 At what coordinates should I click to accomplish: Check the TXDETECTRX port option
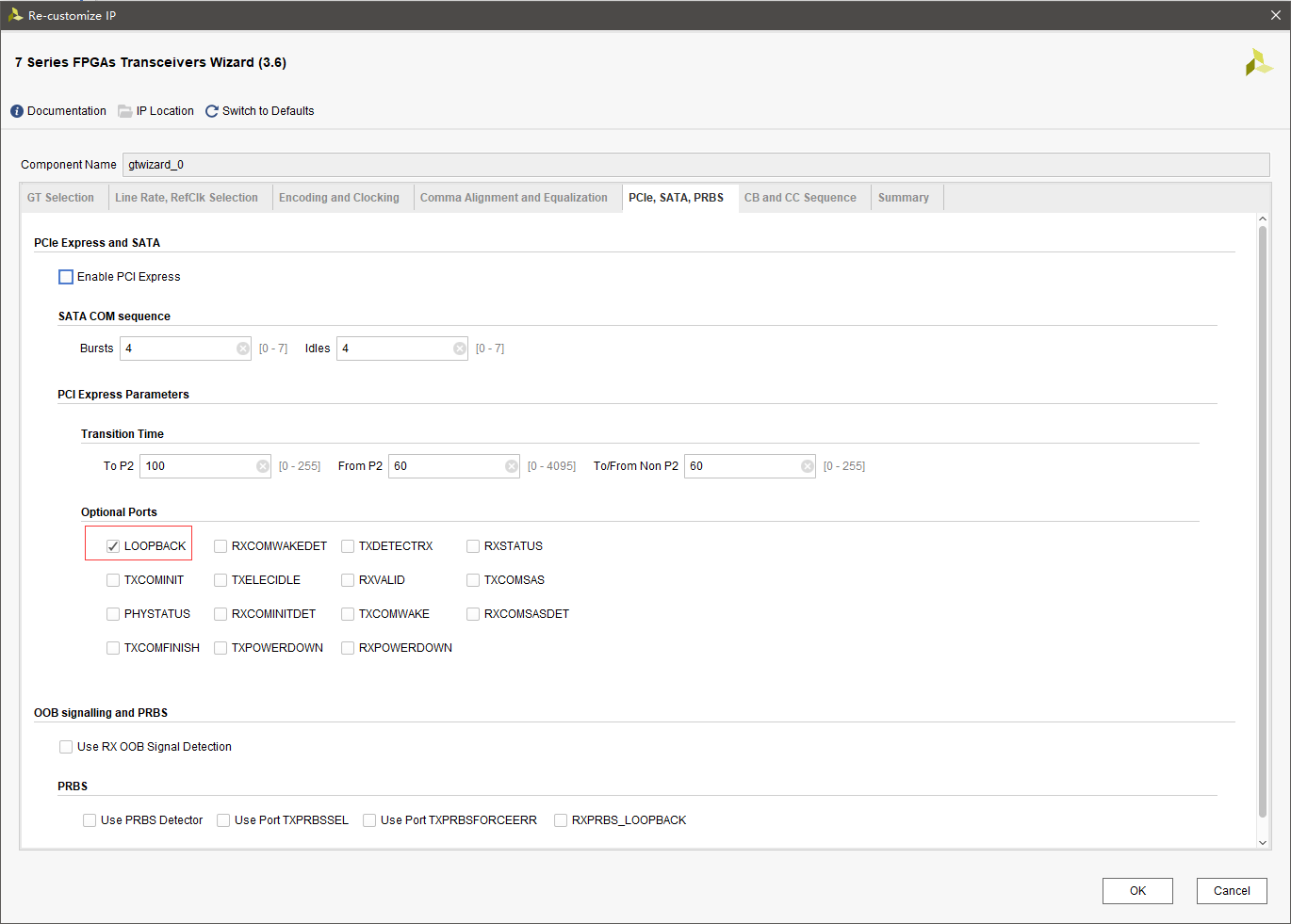coord(348,546)
